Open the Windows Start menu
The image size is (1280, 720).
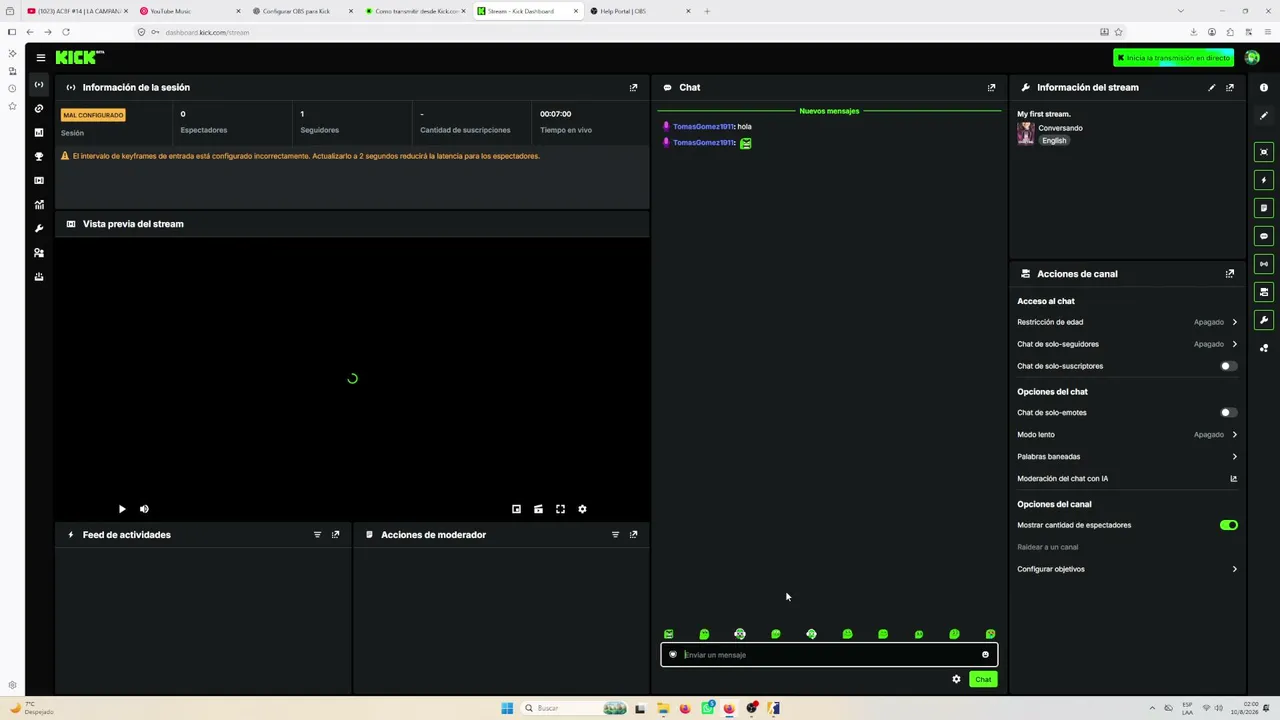point(507,708)
